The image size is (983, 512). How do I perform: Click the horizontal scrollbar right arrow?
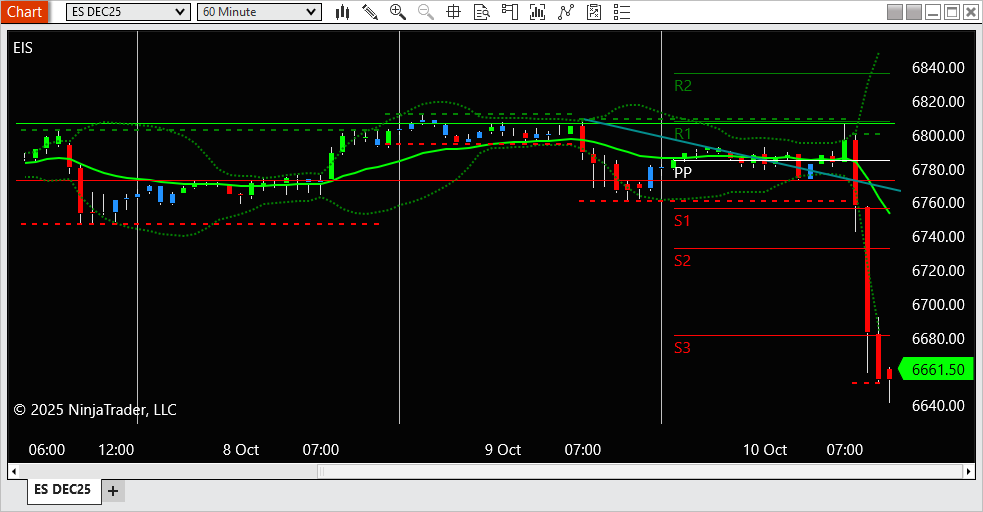[x=969, y=471]
